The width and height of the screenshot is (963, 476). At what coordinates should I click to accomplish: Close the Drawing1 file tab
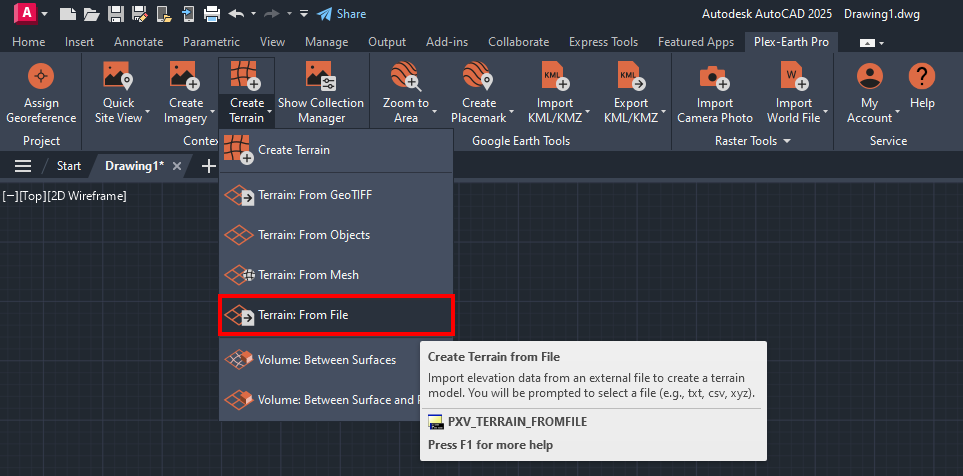(177, 166)
